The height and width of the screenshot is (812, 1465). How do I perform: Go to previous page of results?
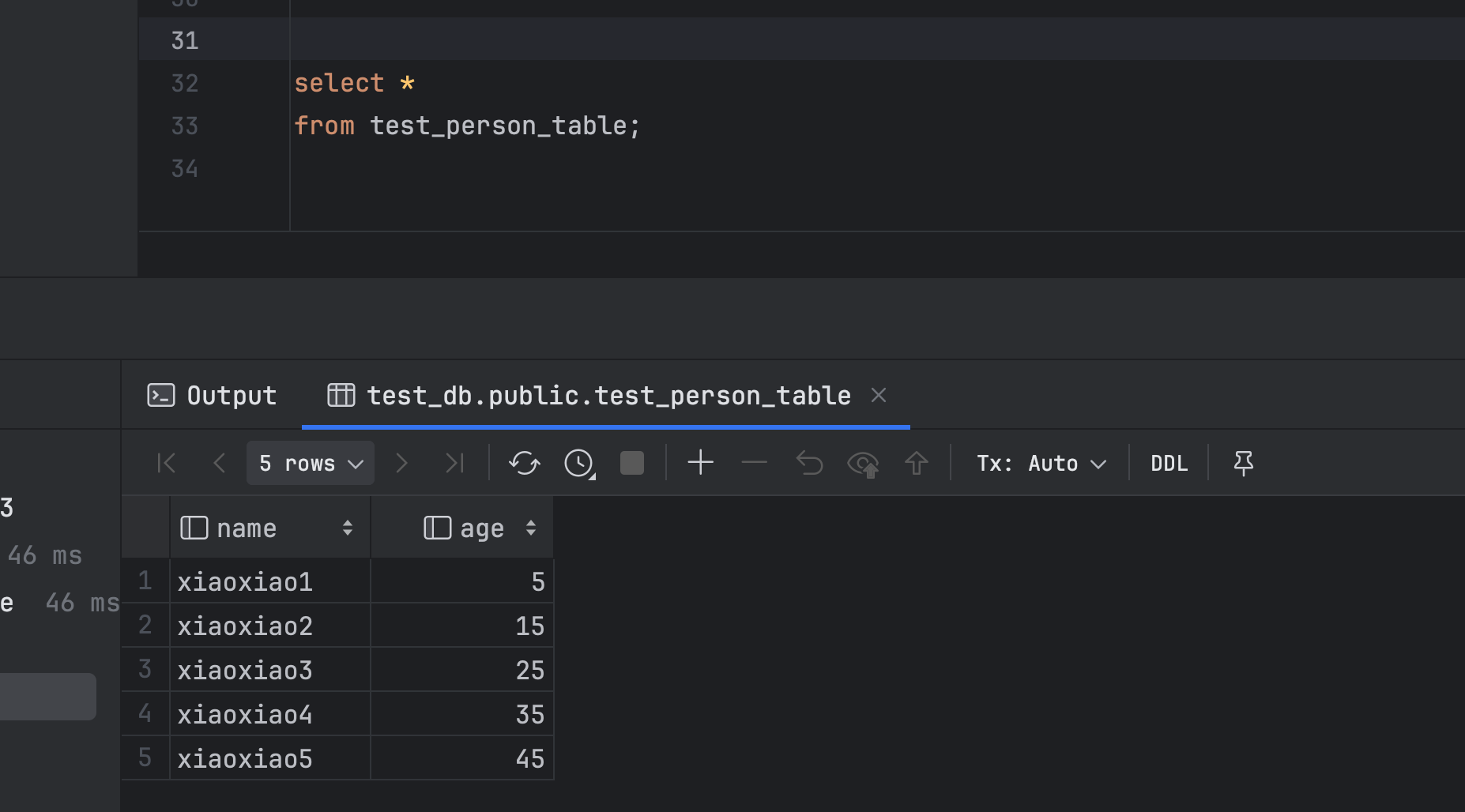[220, 463]
